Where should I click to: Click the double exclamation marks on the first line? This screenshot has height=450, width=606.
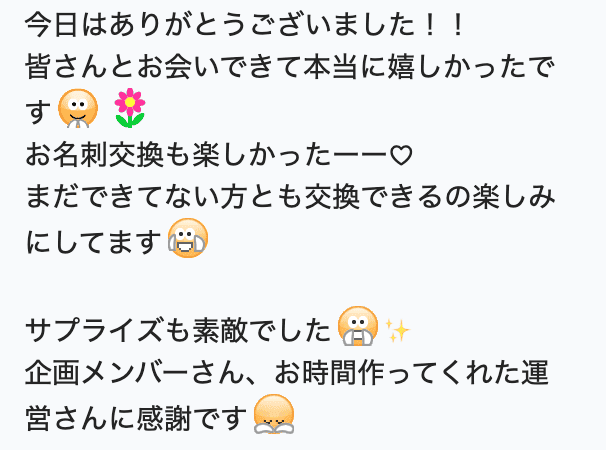(x=444, y=26)
